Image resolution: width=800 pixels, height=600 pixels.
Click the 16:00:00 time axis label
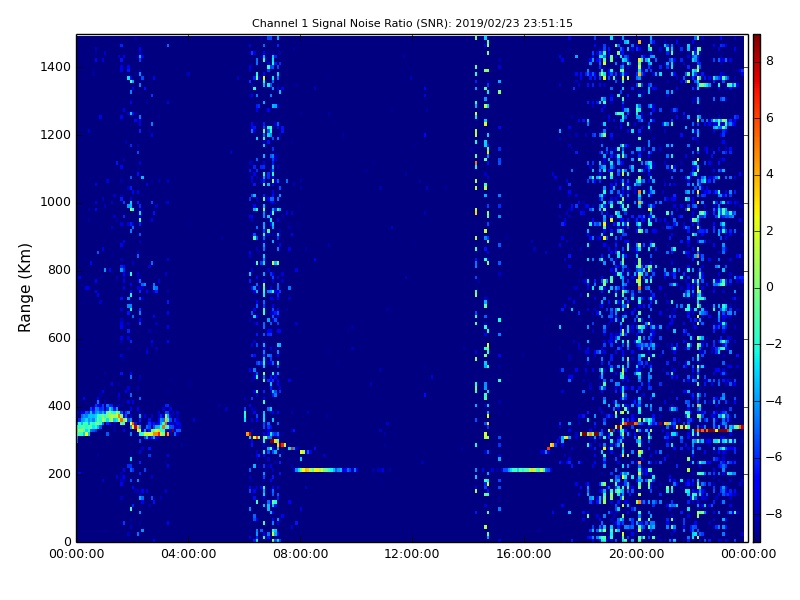[x=524, y=554]
